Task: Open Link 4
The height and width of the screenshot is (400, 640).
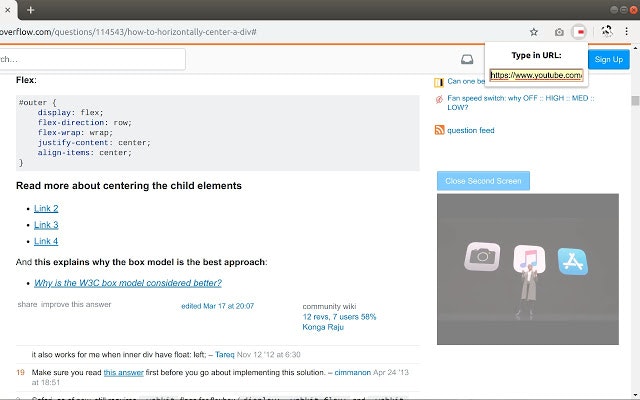Action: [x=46, y=241]
